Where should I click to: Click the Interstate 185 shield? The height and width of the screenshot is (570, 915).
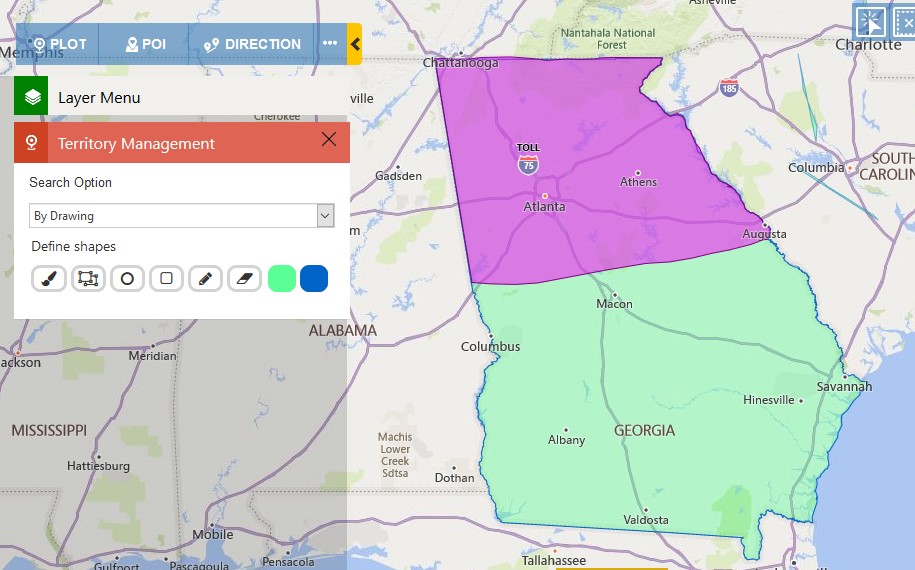pyautogui.click(x=728, y=88)
